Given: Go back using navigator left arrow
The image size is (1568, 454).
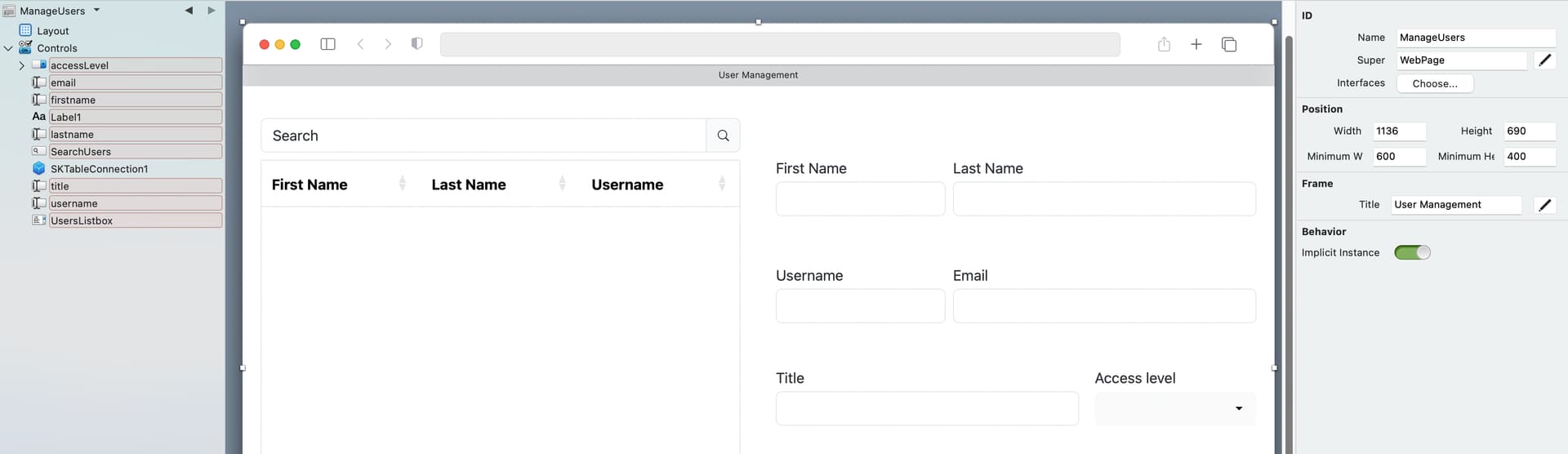Looking at the screenshot, I should 189,11.
